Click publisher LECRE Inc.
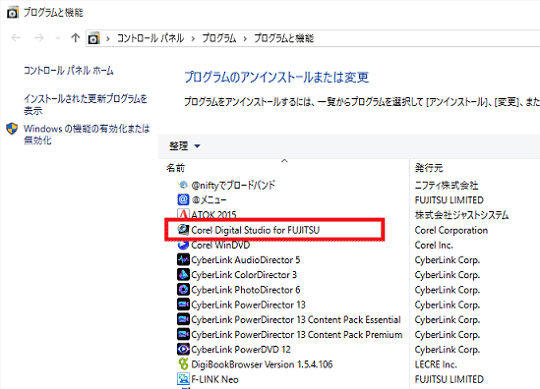Image resolution: width=540 pixels, height=389 pixels. click(436, 364)
